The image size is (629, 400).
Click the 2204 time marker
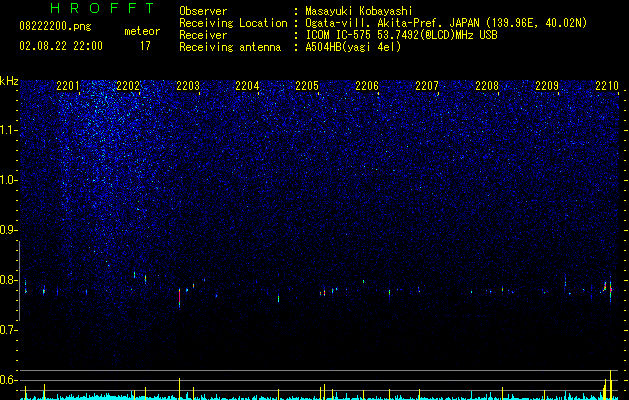coord(247,86)
